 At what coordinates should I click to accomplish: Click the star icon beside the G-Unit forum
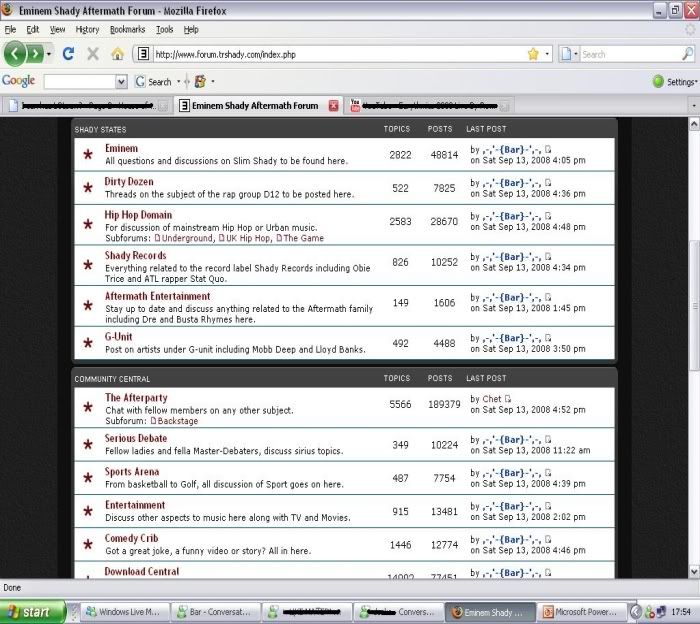pyautogui.click(x=88, y=343)
